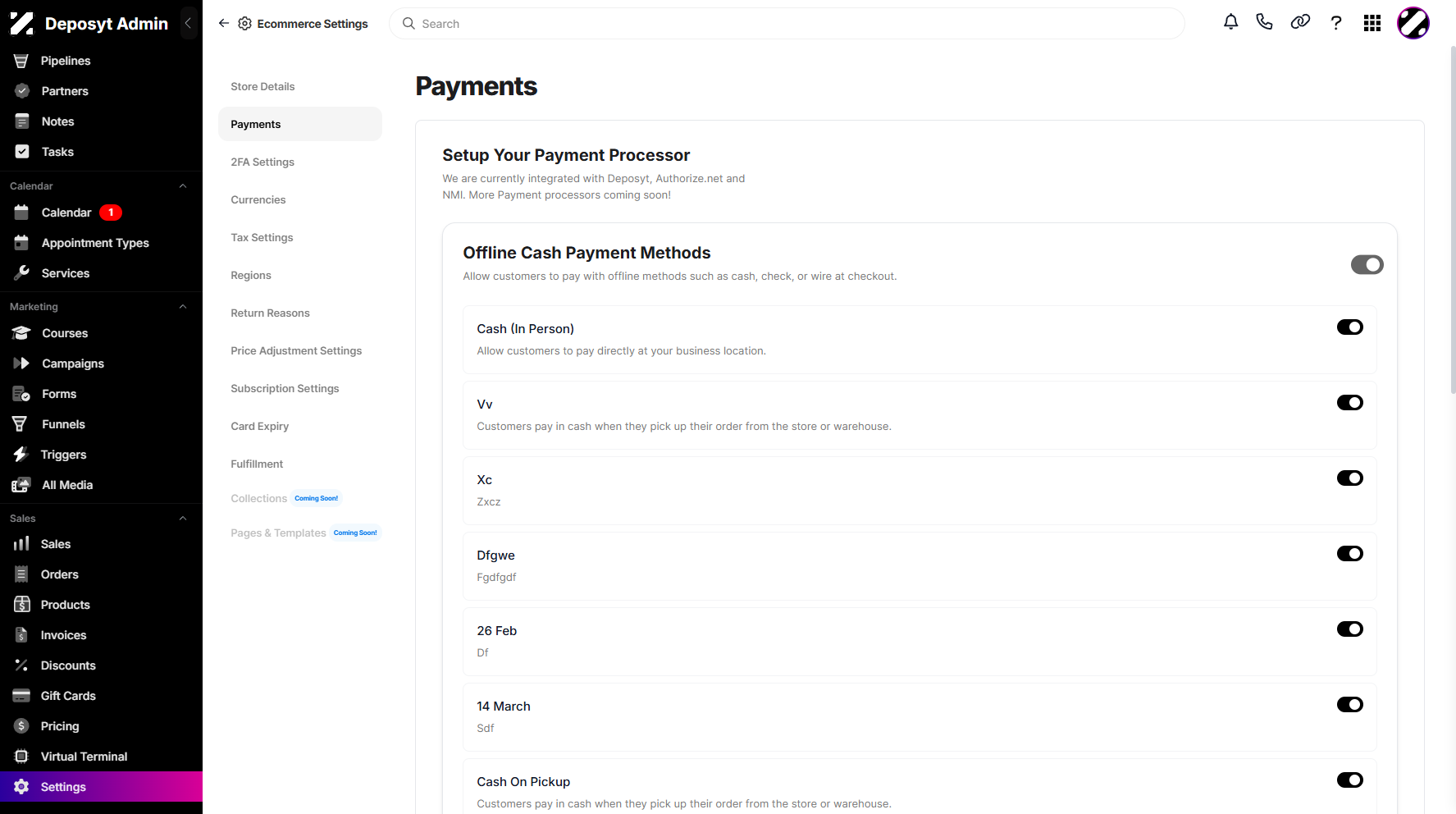The image size is (1456, 814).
Task: Click the Sales bar chart icon
Action: point(21,544)
